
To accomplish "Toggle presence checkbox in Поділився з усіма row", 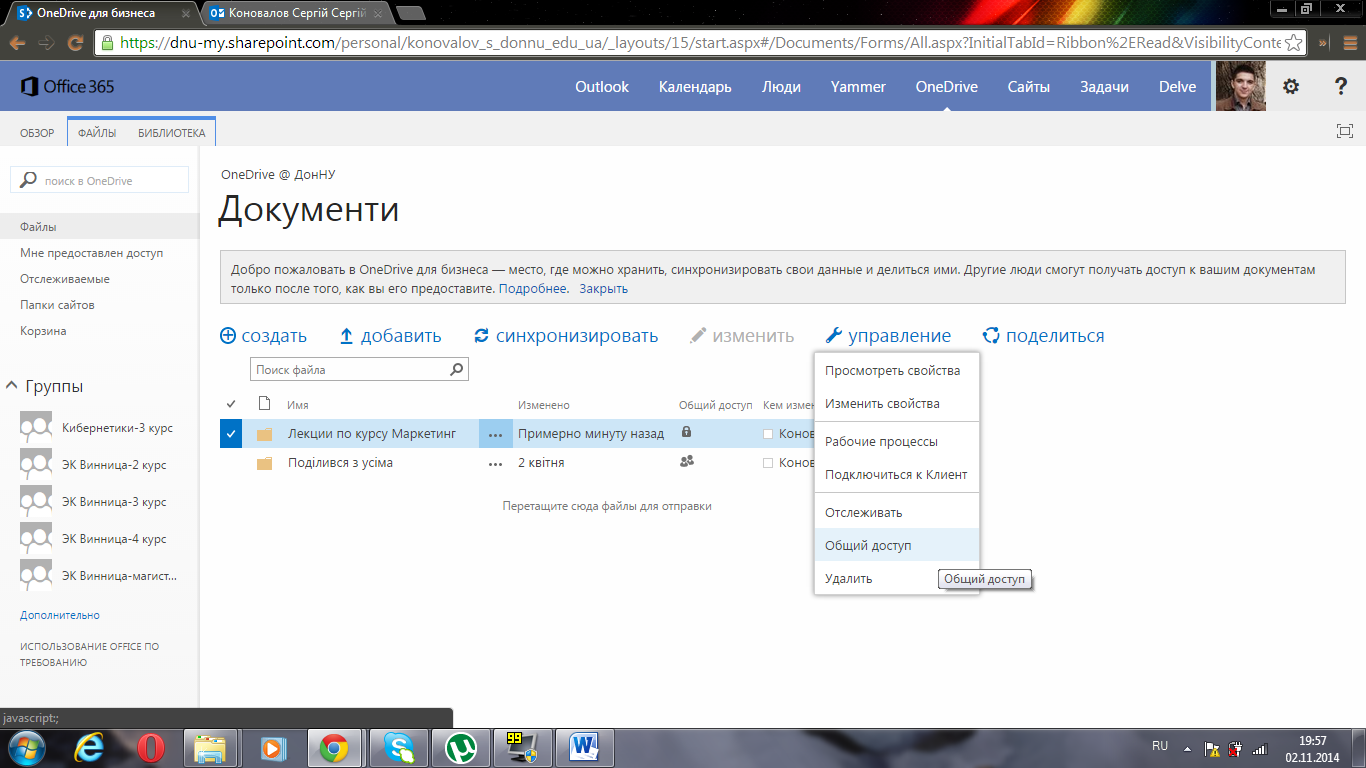I will [768, 463].
